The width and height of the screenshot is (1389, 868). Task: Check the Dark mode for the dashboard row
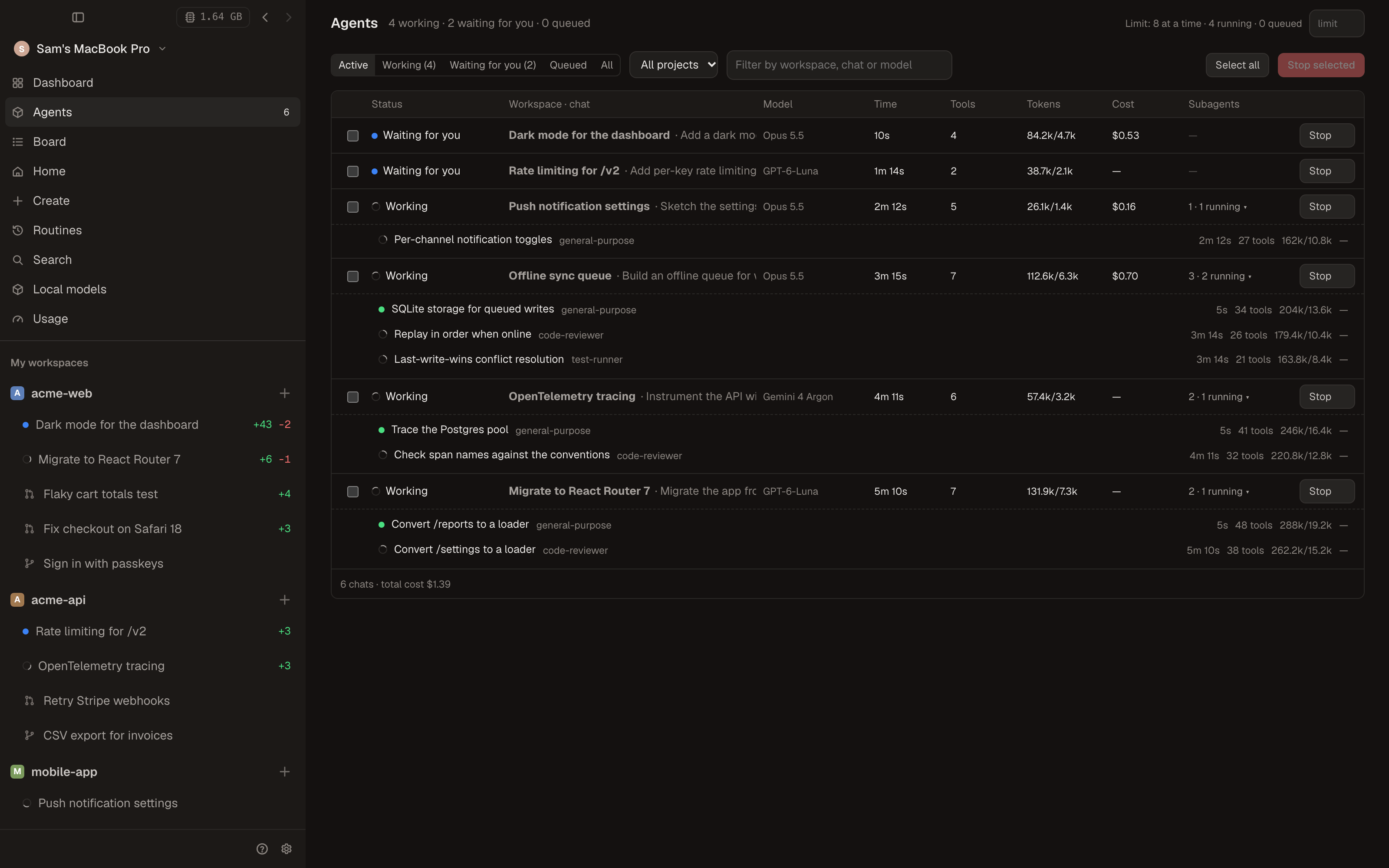pyautogui.click(x=353, y=135)
